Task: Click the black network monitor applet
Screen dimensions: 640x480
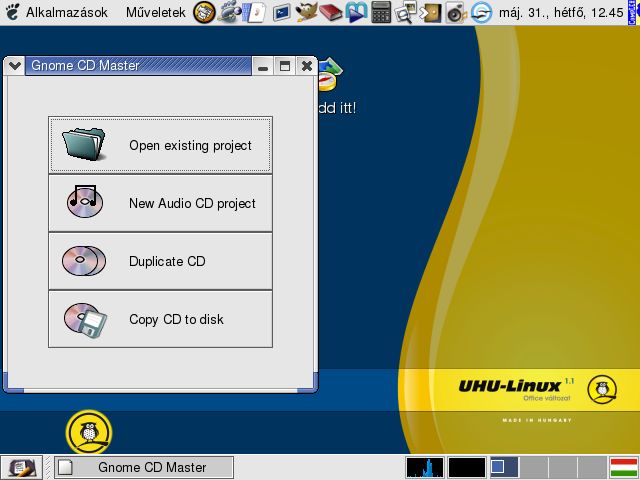Action: (467, 467)
